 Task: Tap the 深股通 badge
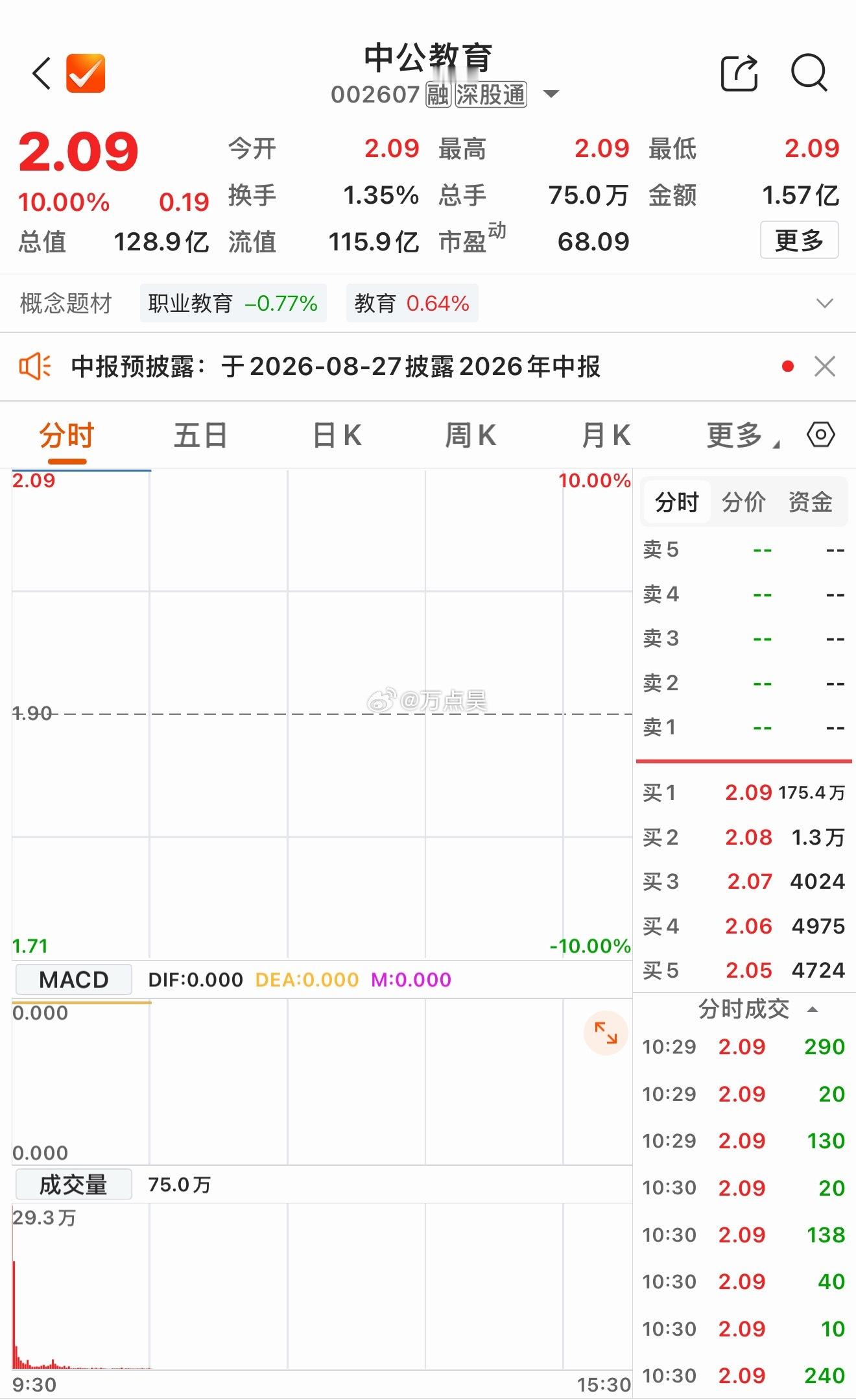[x=490, y=95]
